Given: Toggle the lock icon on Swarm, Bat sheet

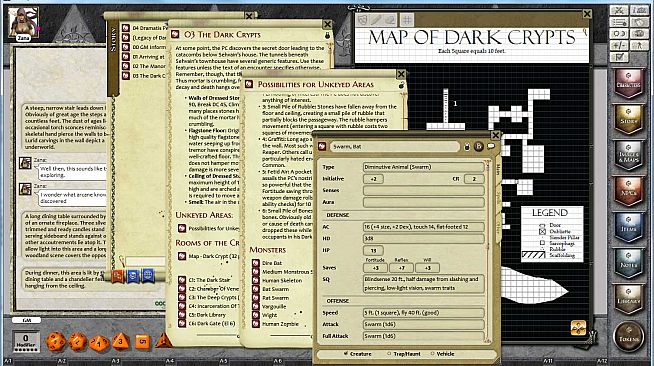Looking at the screenshot, I should (467, 147).
